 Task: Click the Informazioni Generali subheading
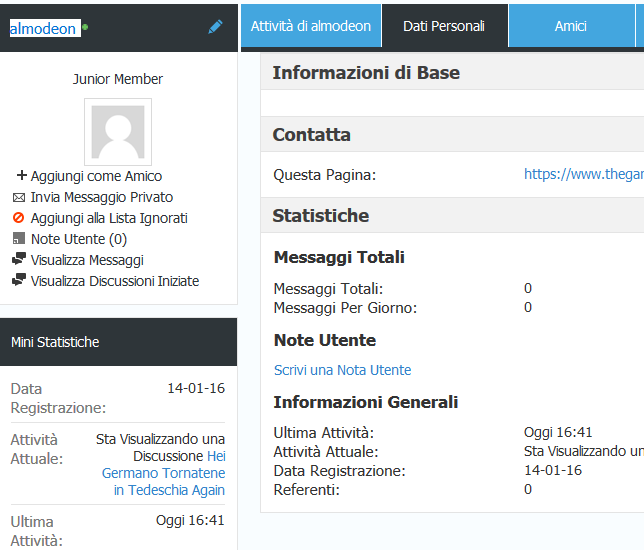tap(366, 402)
